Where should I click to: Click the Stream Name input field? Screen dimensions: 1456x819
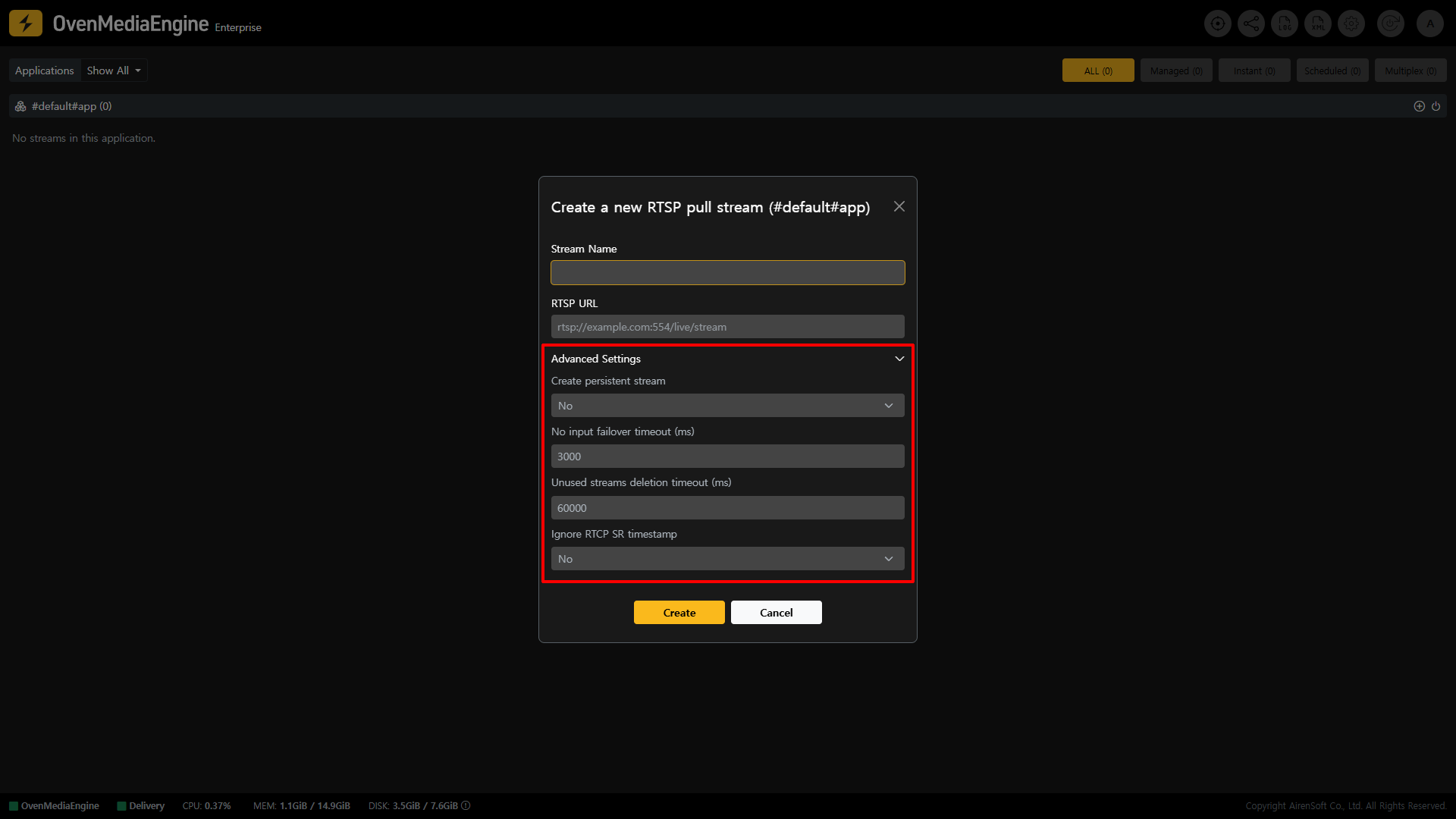[x=727, y=273]
